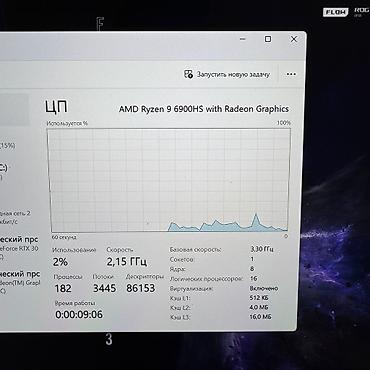This screenshot has height=370, width=370.
Task: Click the ЦП heading
Action: (x=56, y=107)
